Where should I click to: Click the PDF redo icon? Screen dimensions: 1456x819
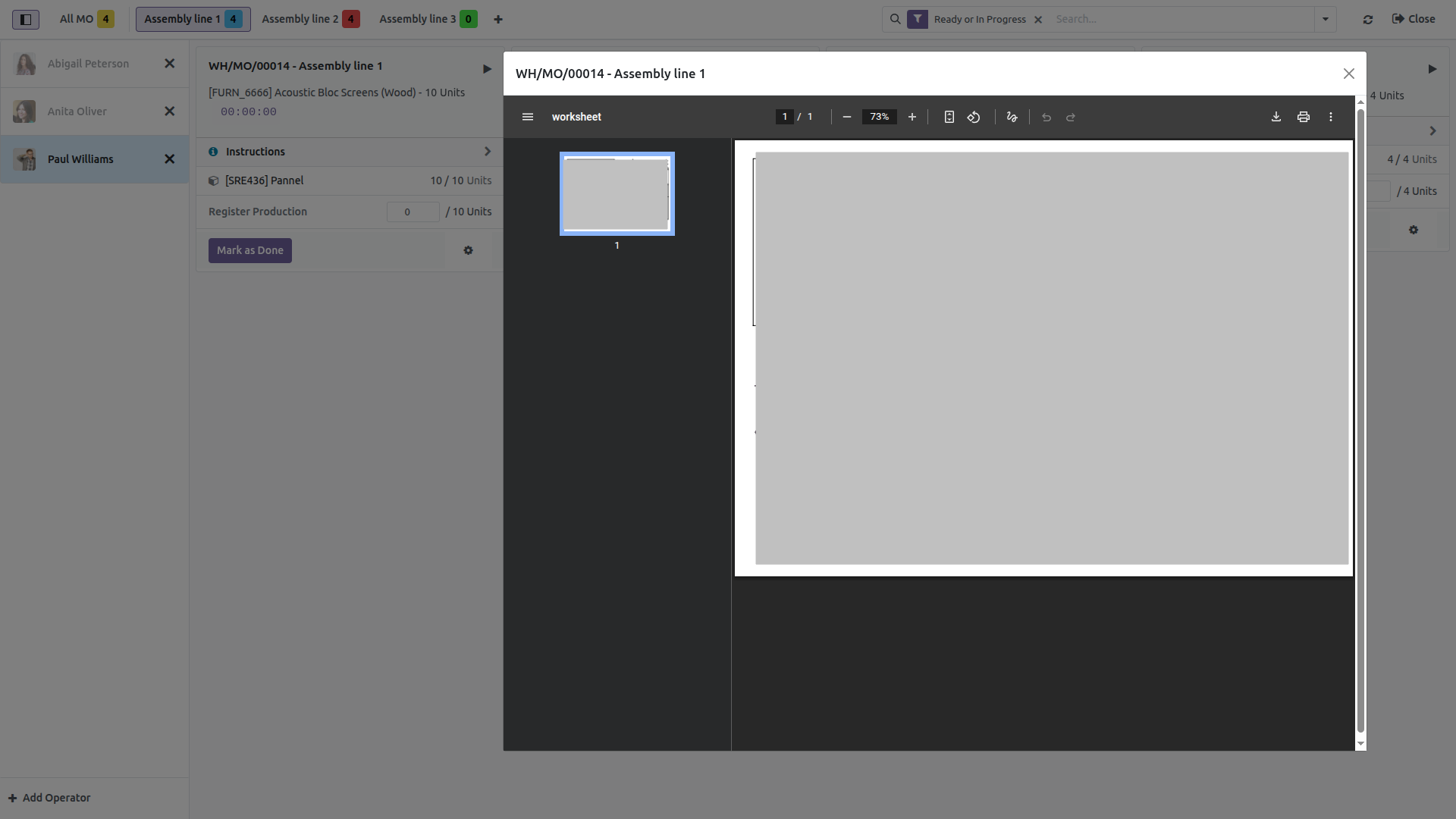(1071, 117)
